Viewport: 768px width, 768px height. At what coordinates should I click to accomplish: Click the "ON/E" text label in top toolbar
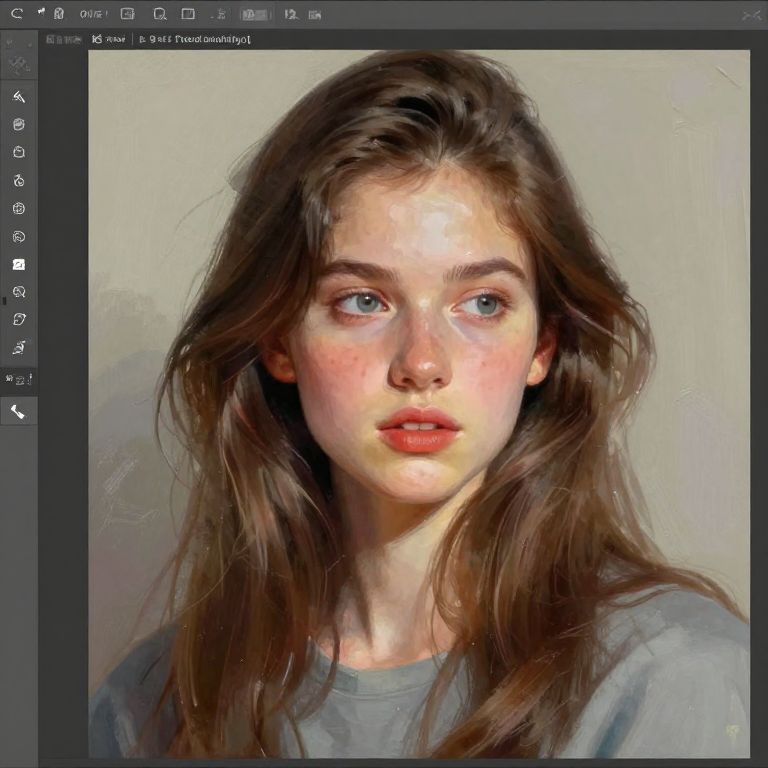click(92, 14)
